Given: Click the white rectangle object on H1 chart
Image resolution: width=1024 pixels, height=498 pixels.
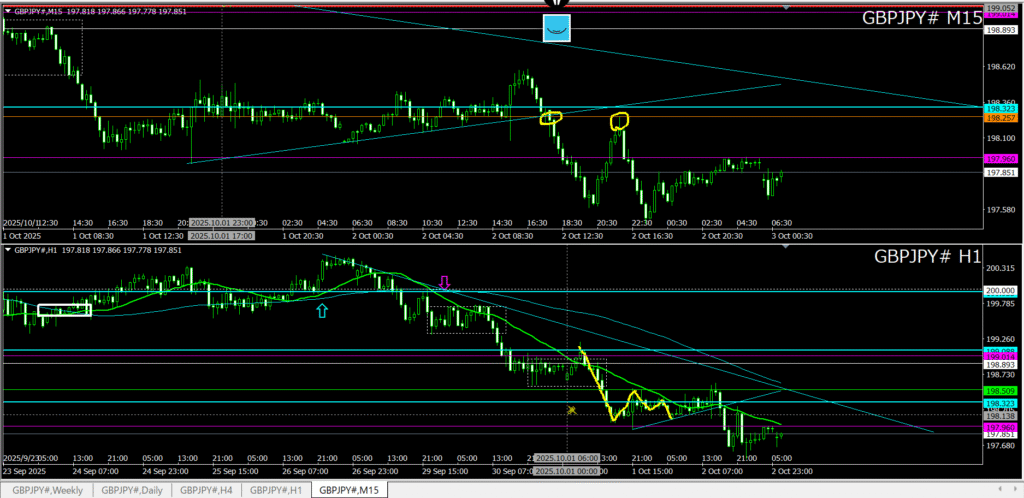Looking at the screenshot, I should click(x=64, y=310).
